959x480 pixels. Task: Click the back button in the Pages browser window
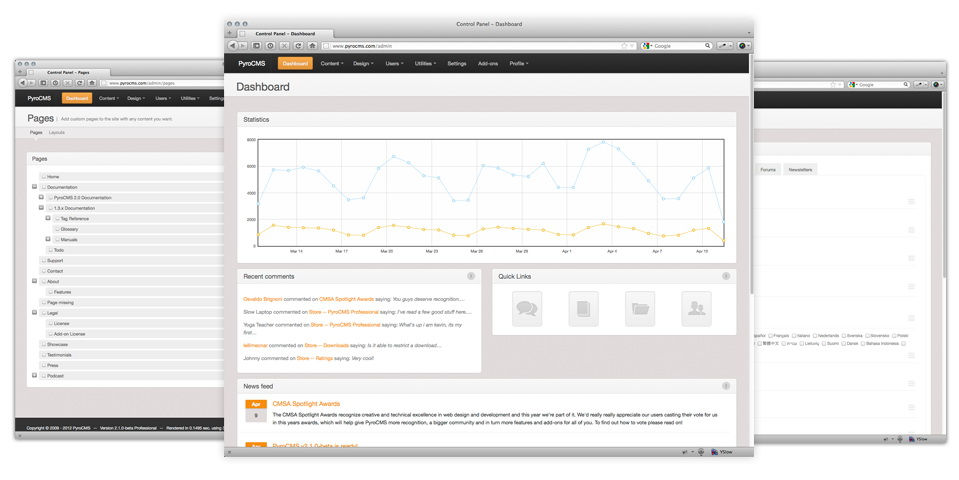pyautogui.click(x=22, y=83)
